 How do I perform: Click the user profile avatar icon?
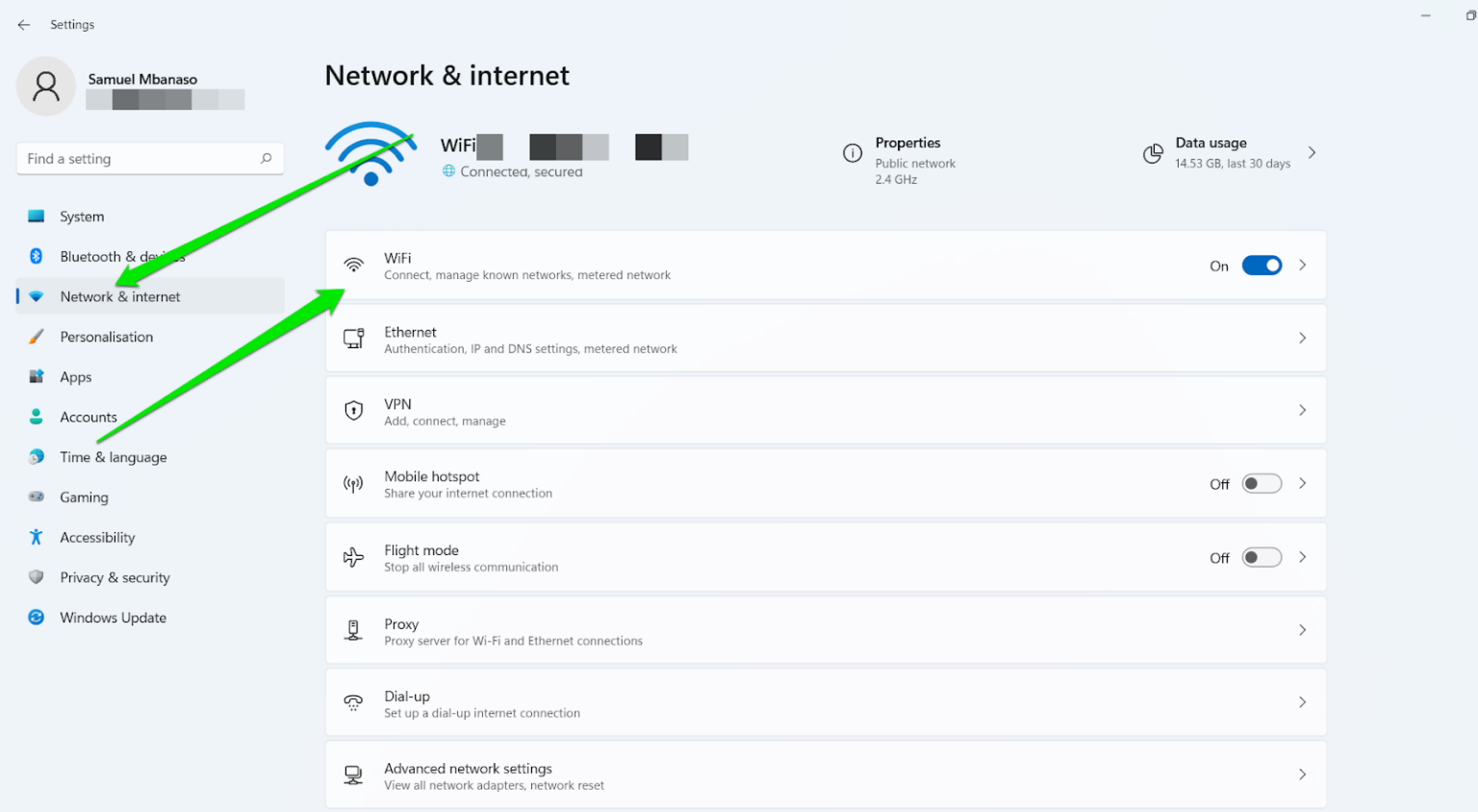click(x=45, y=87)
